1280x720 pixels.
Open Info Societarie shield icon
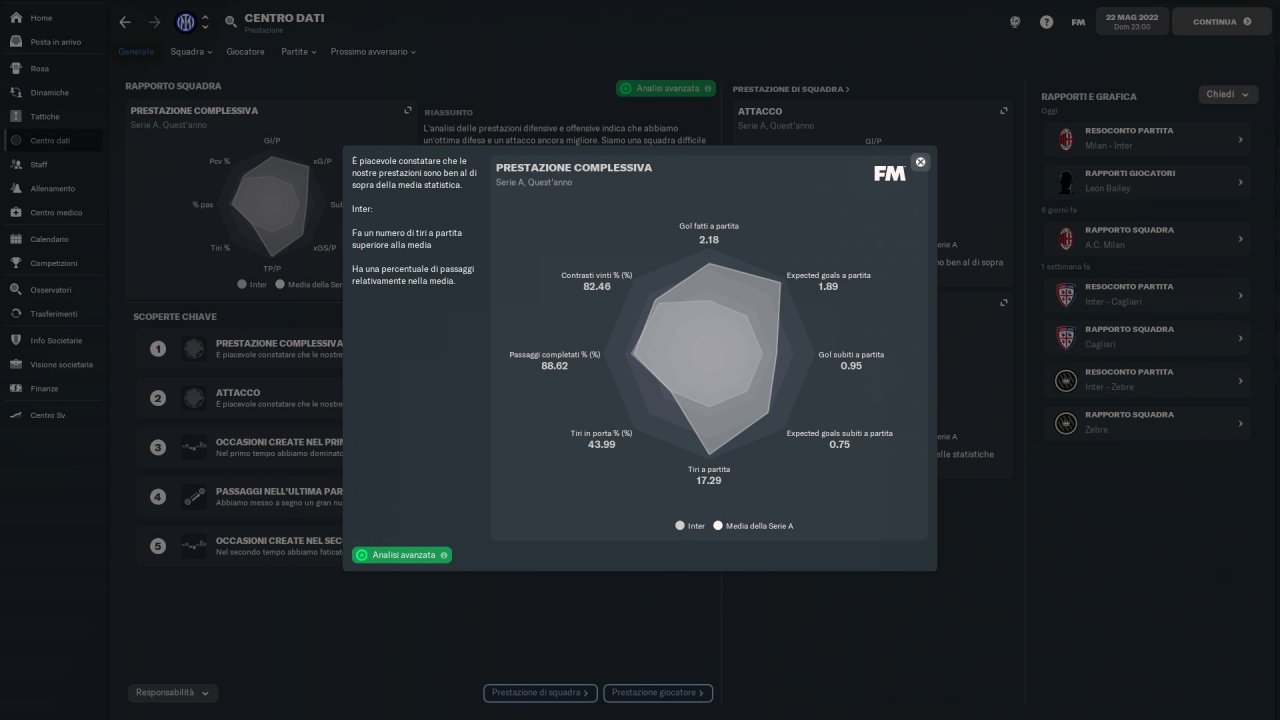(x=16, y=341)
